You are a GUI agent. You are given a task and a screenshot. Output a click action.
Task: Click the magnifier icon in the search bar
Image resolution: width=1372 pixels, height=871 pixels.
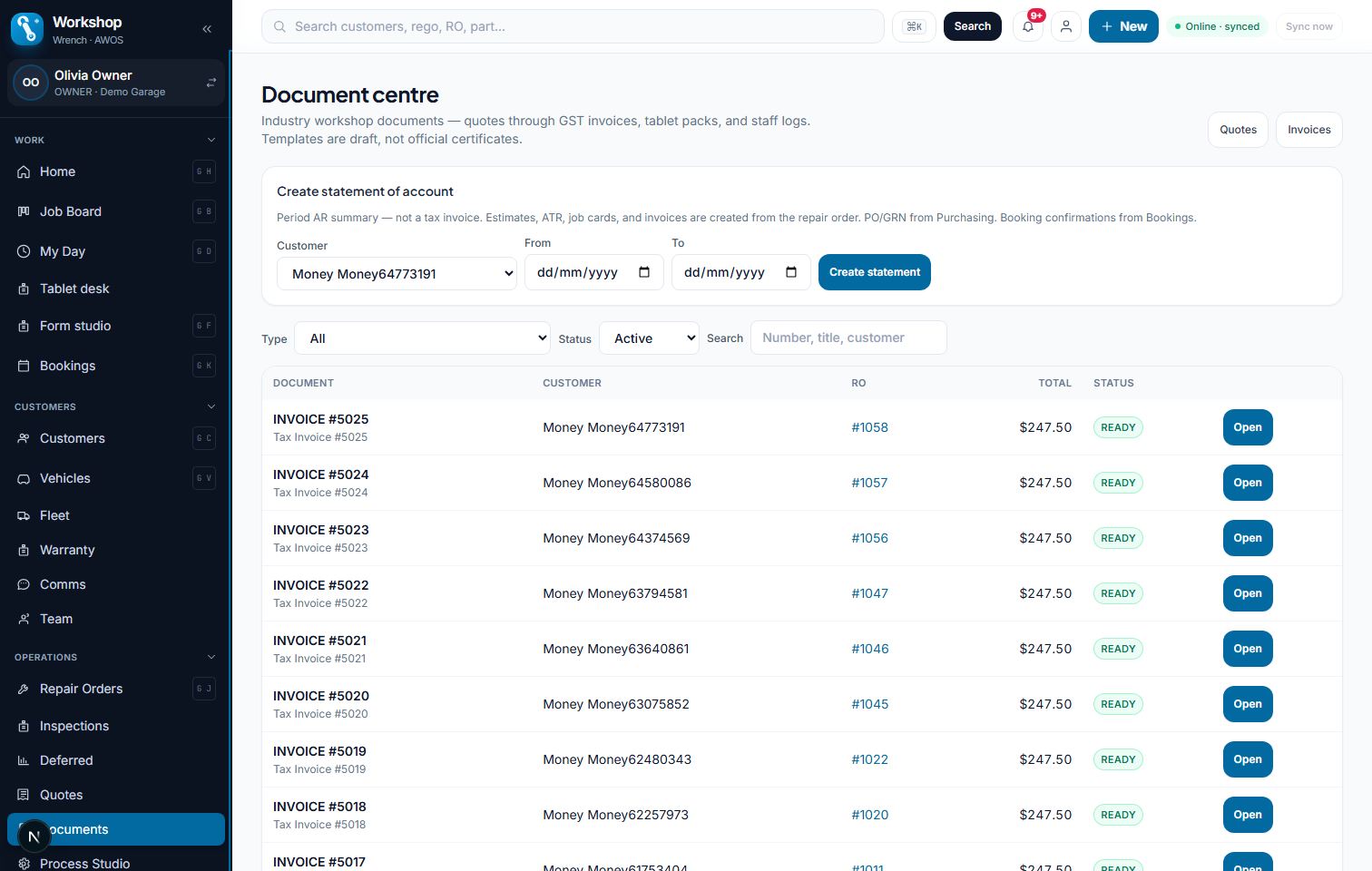click(x=280, y=26)
